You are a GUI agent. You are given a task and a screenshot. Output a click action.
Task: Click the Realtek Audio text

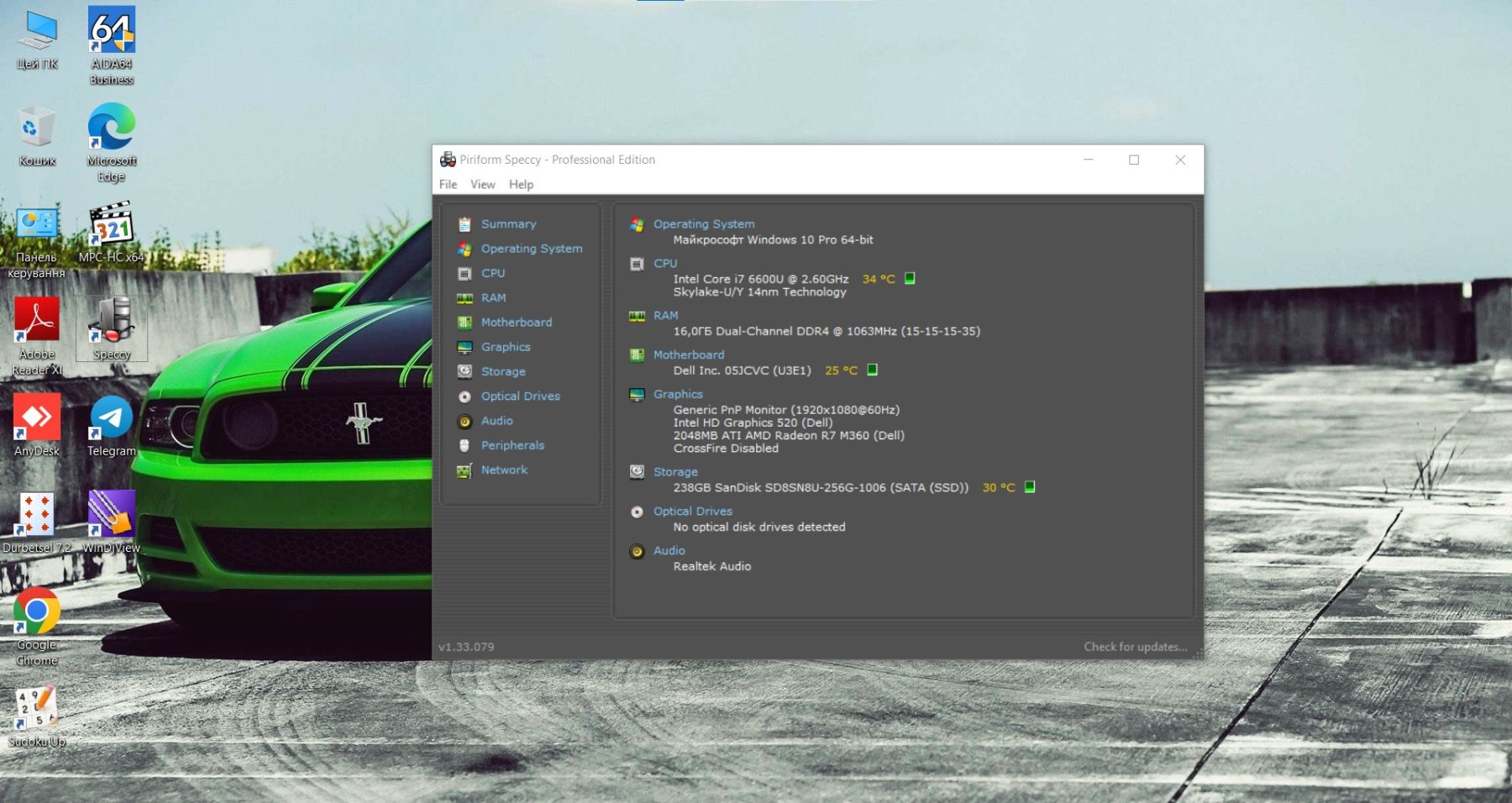click(712, 566)
